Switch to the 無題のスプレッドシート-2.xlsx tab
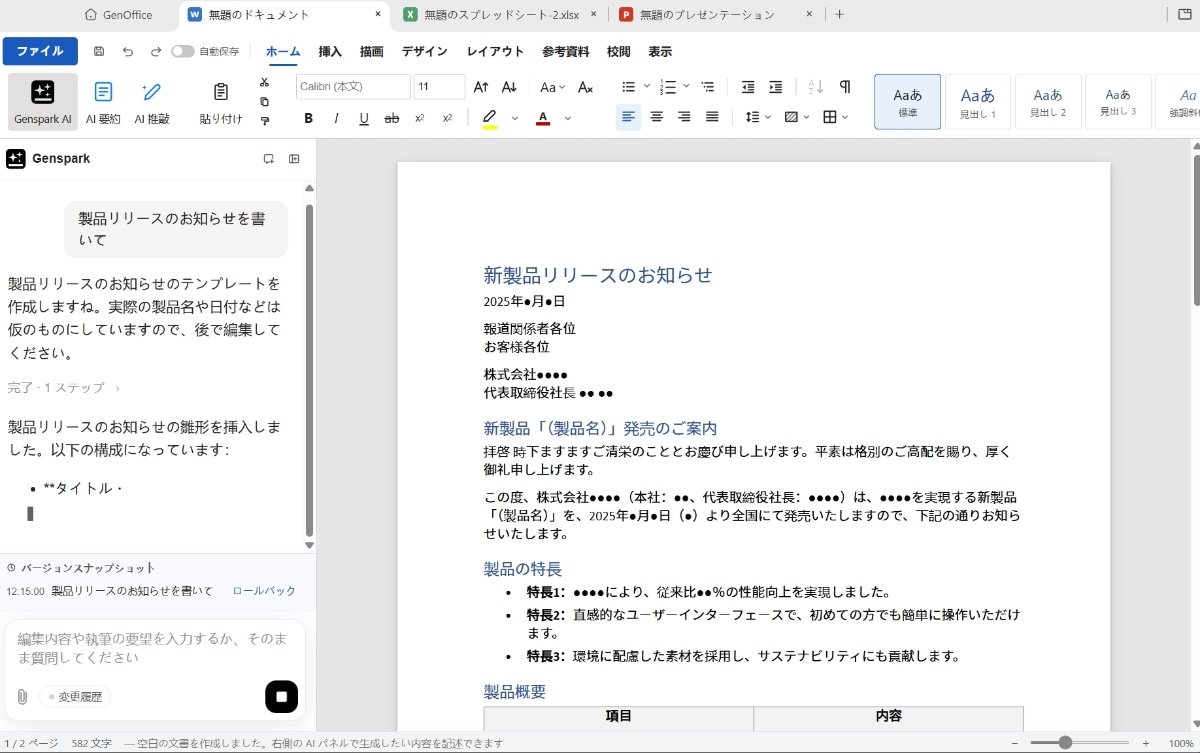This screenshot has height=753, width=1200. click(x=502, y=14)
